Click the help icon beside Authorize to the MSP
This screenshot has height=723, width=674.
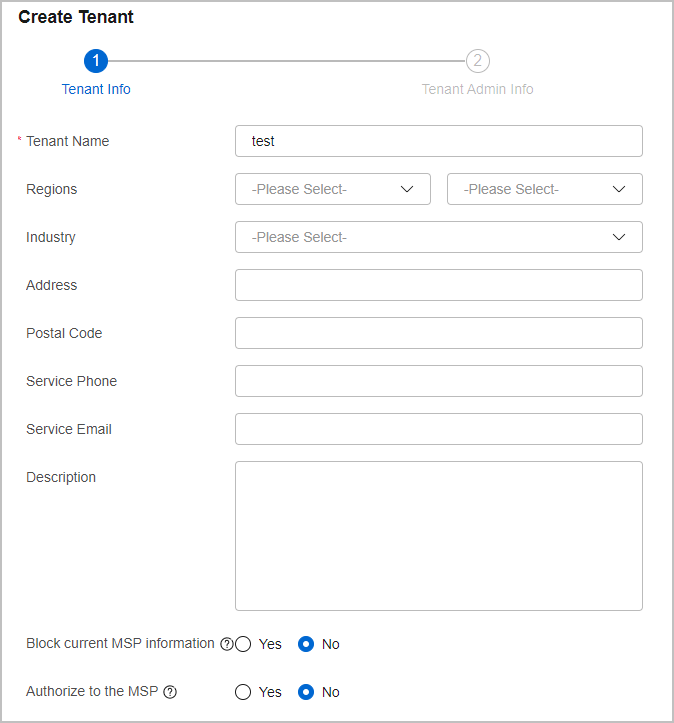(170, 692)
